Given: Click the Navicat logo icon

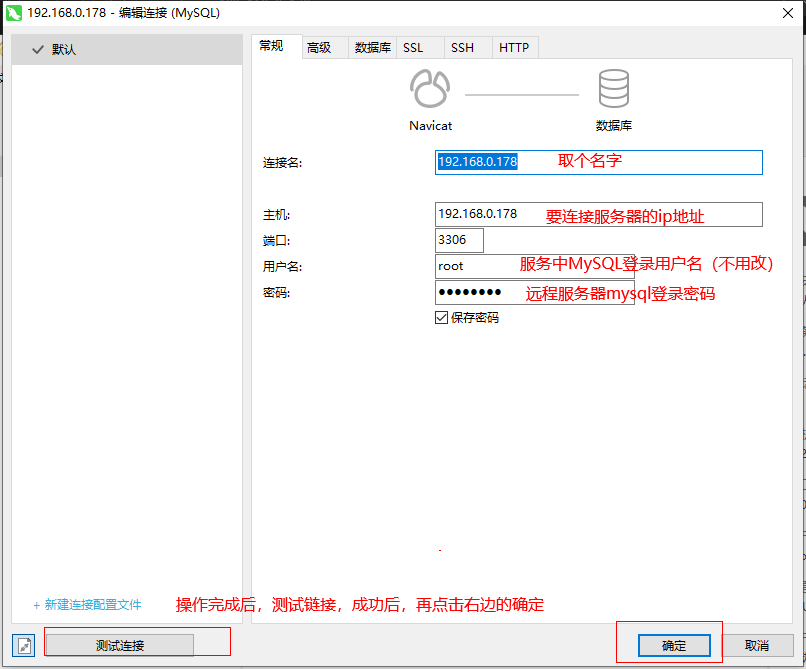Looking at the screenshot, I should coord(430,88).
